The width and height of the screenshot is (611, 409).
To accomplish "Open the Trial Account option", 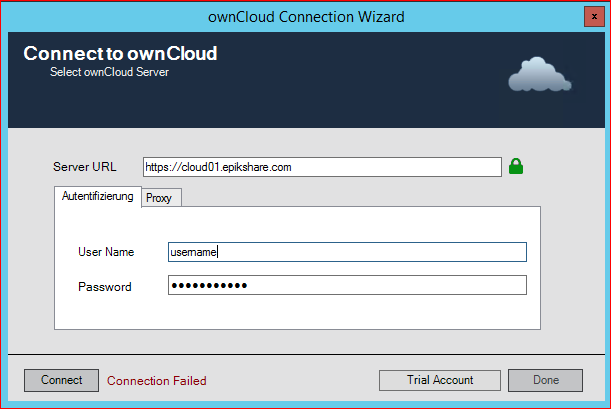I will coord(440,380).
